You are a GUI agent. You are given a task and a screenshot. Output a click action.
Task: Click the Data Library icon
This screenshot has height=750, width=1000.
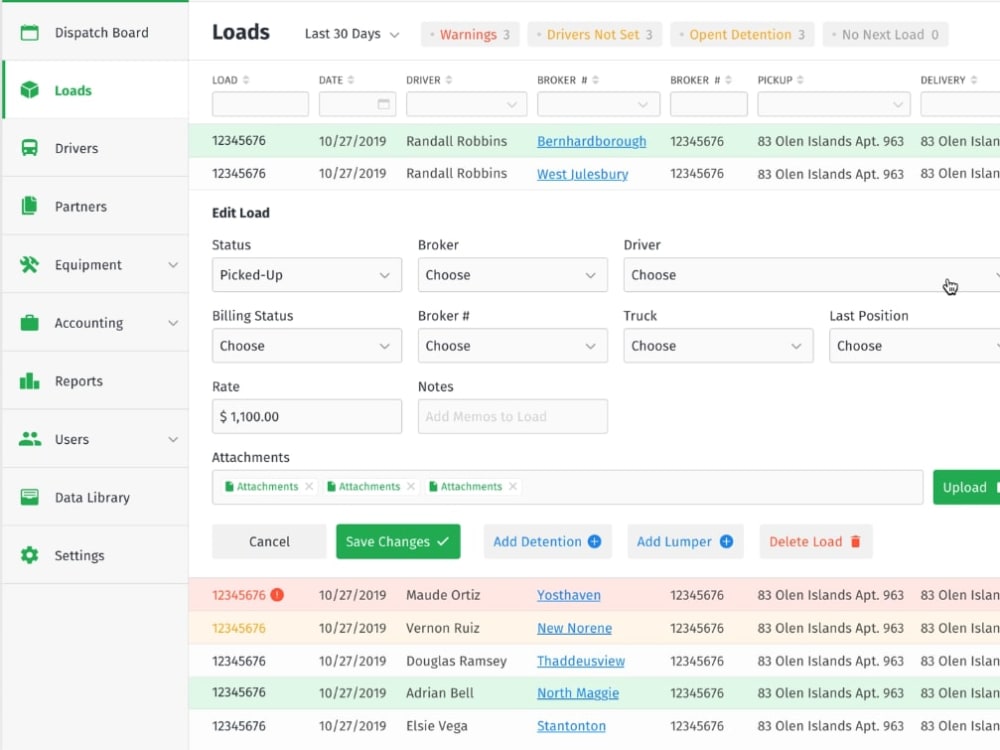point(29,497)
